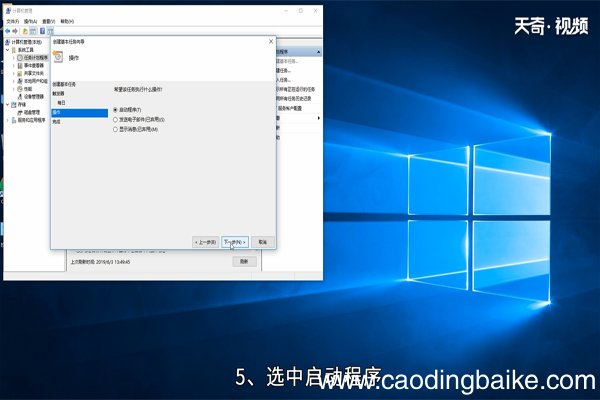Click 创建任务... in the actions pane
Screen dimensions: 600x400
pos(284,71)
